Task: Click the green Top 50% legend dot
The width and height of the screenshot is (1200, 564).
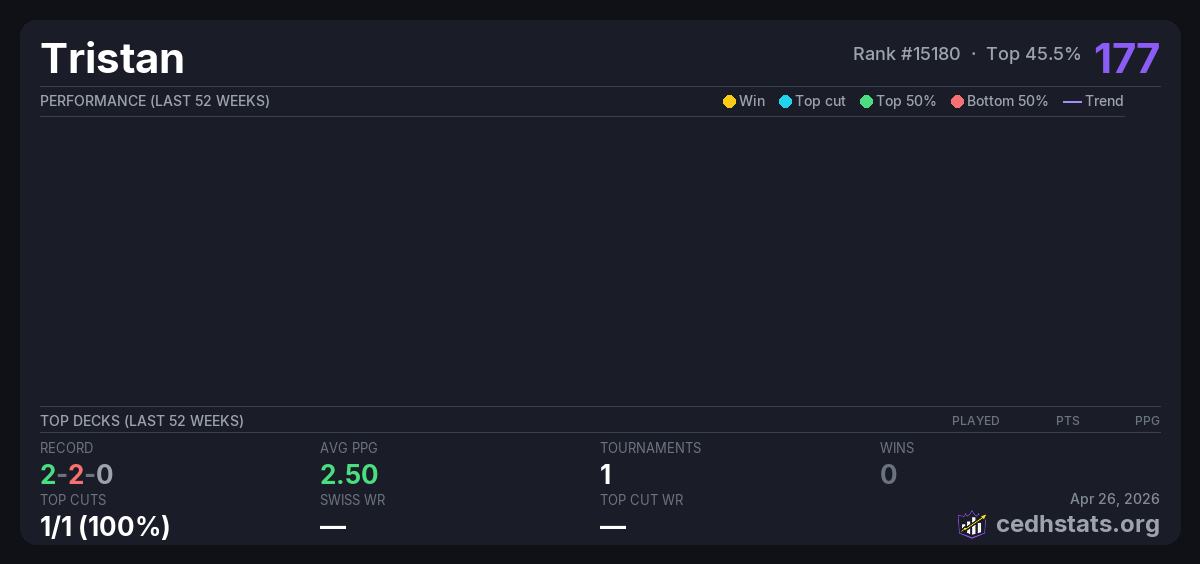Action: pos(866,101)
